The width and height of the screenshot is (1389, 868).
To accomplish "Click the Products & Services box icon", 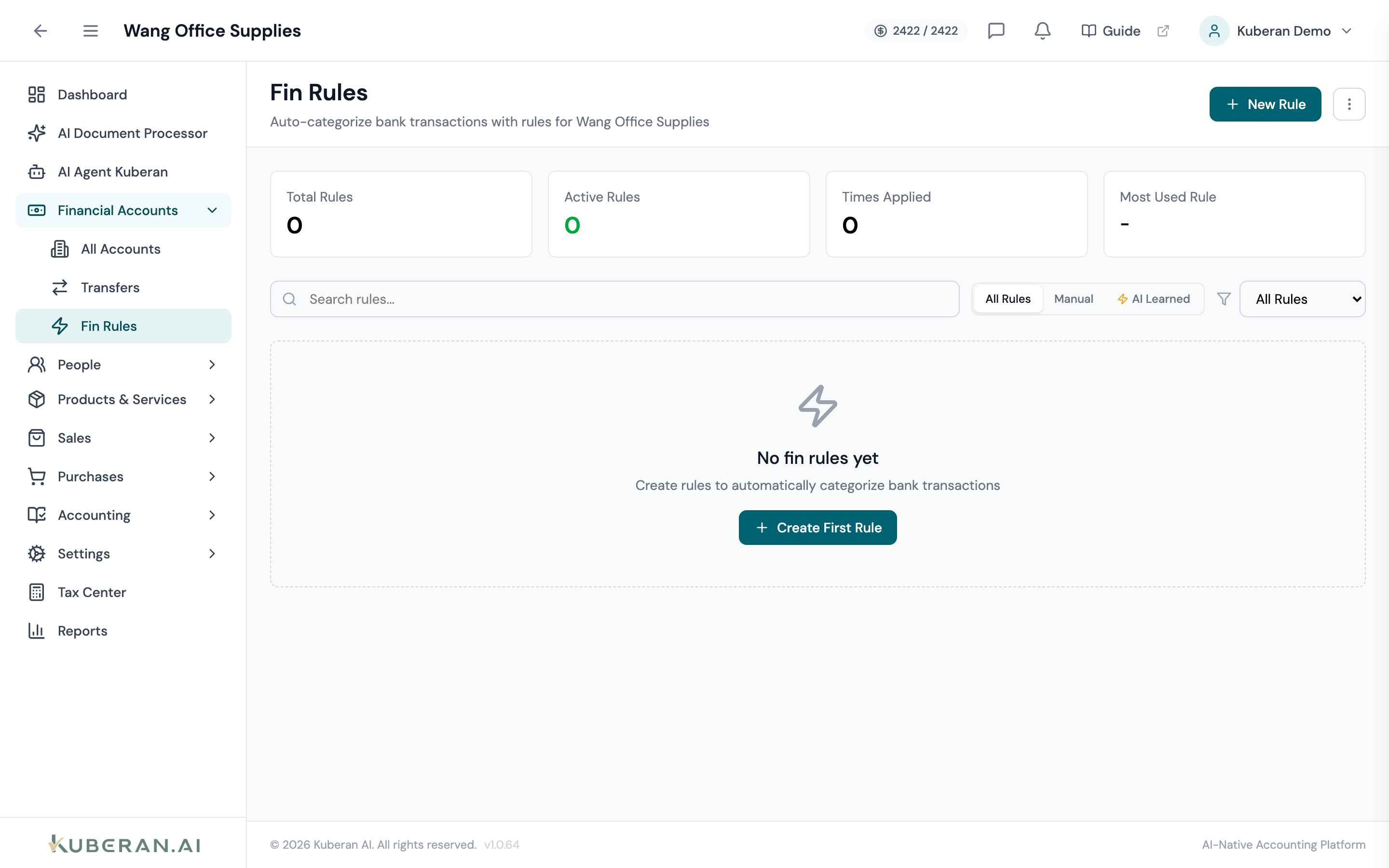I will coord(36,400).
